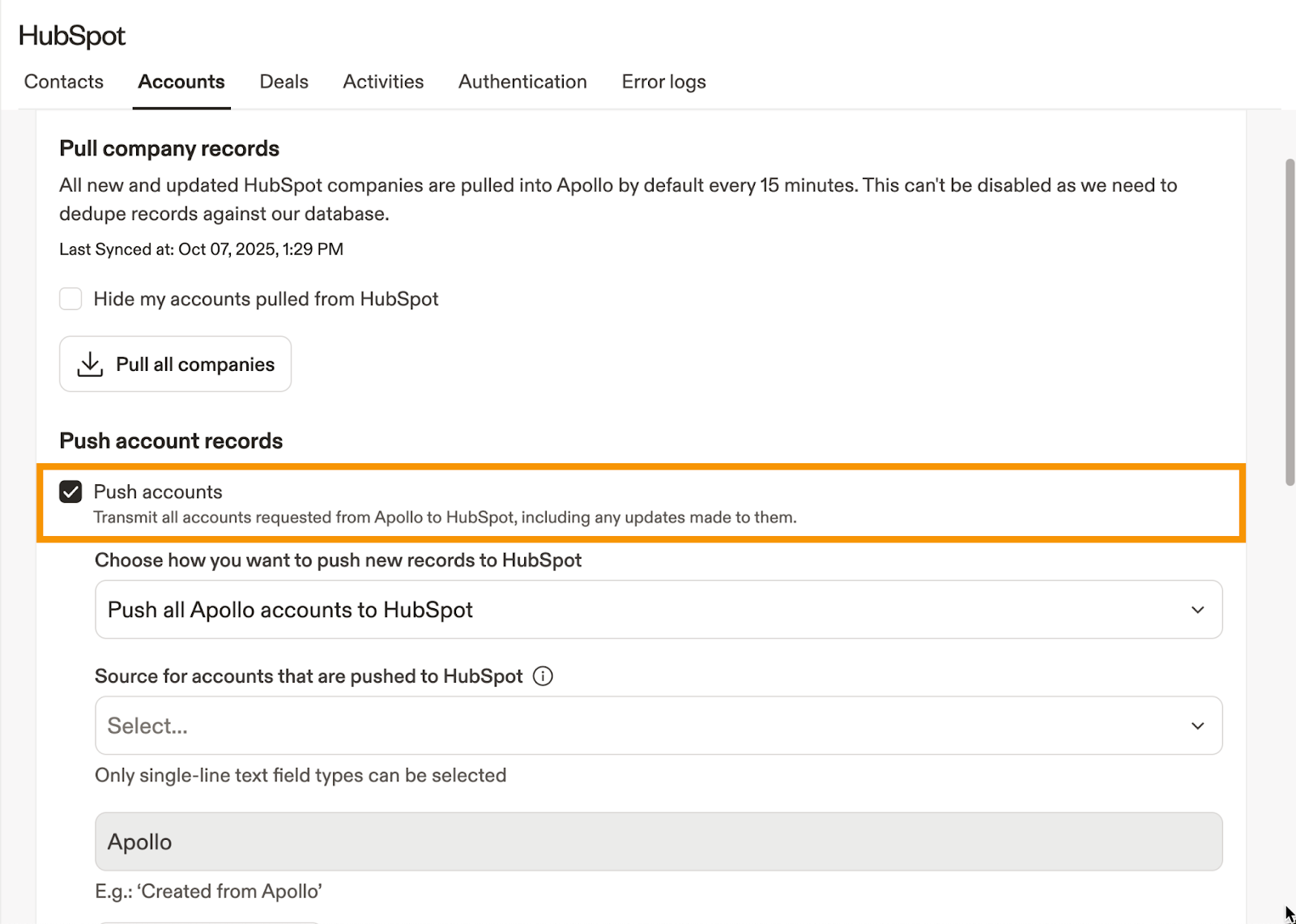Open the Deals tab
The height and width of the screenshot is (924, 1296).
coord(283,82)
